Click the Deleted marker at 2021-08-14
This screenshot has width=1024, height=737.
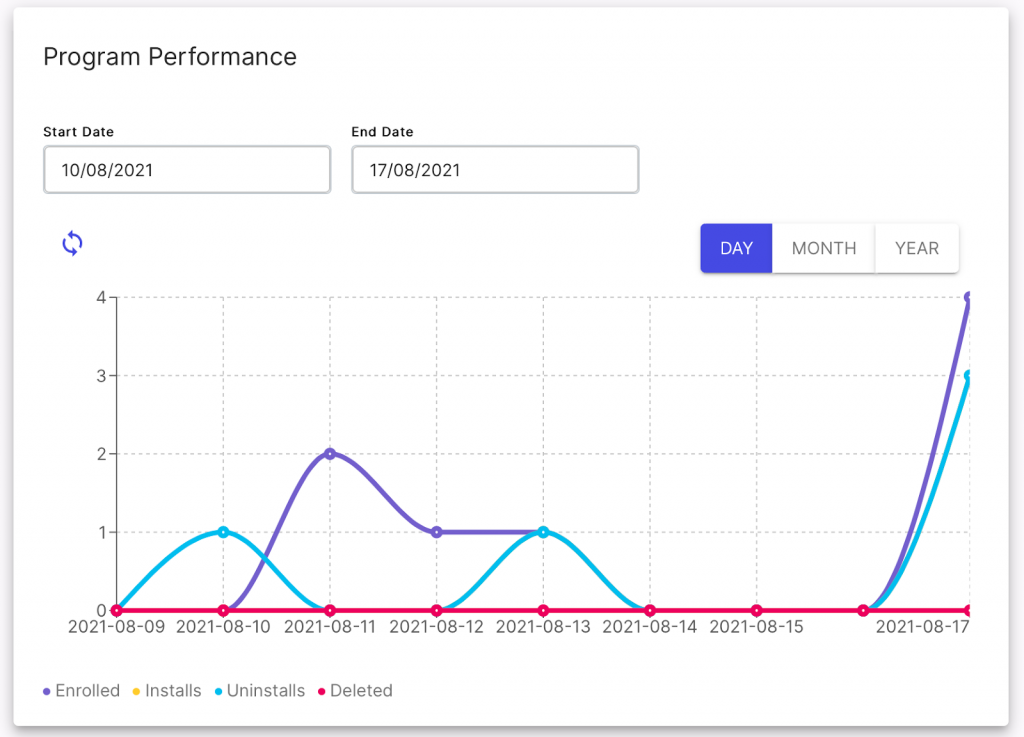coord(651,609)
